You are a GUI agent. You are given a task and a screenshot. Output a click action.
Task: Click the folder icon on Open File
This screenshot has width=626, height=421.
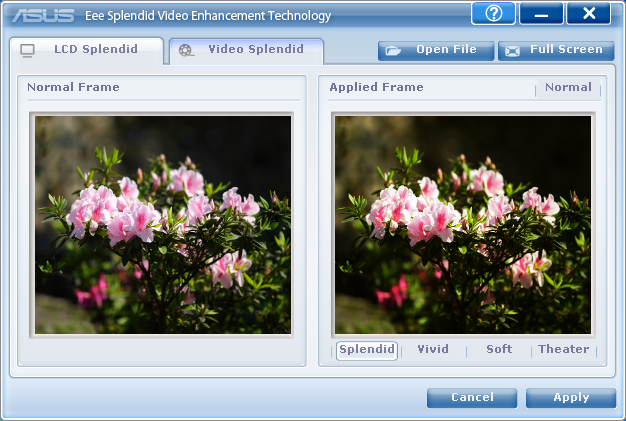[394, 50]
